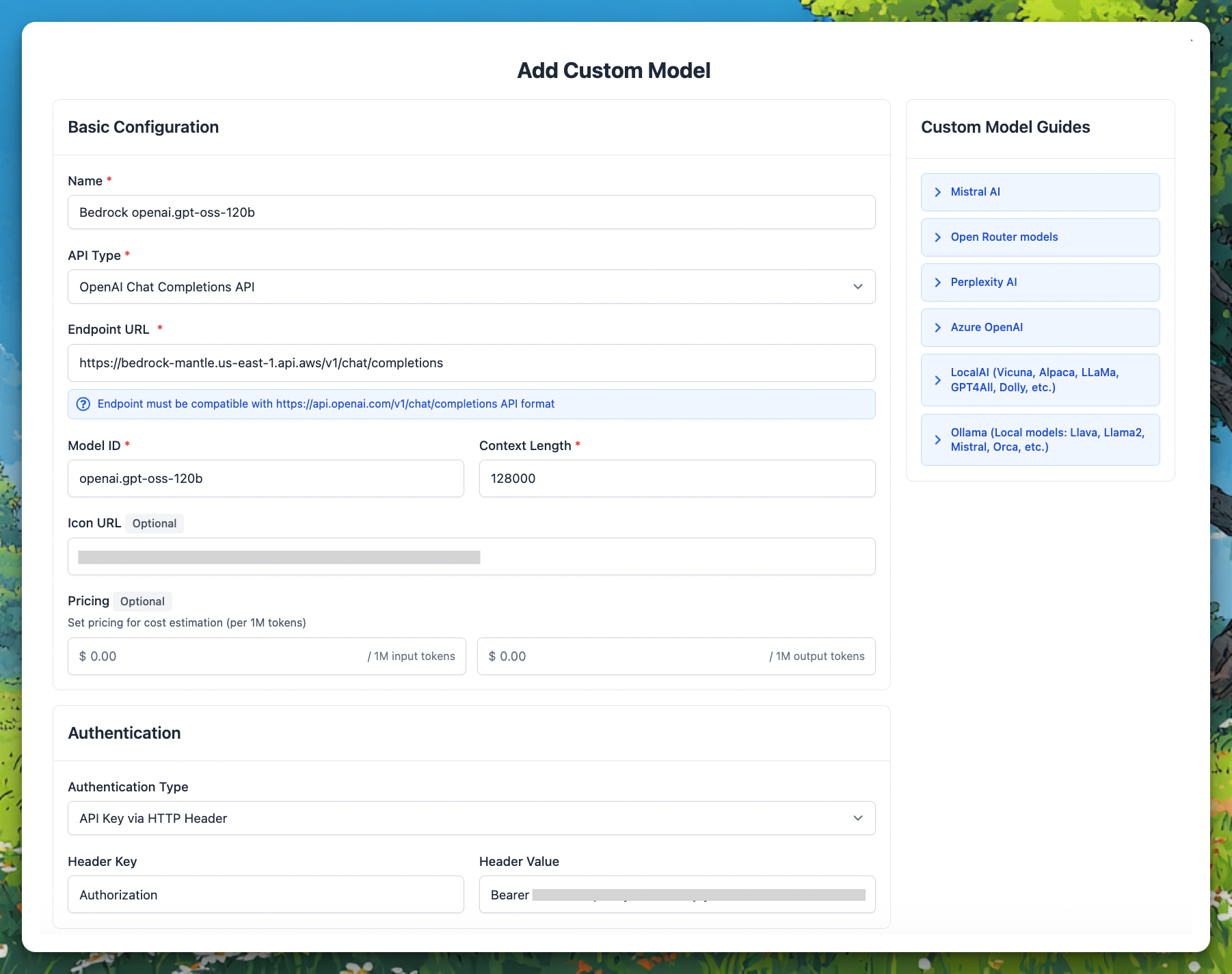Click the Icon URL input box
The image size is (1232, 974).
(470, 557)
